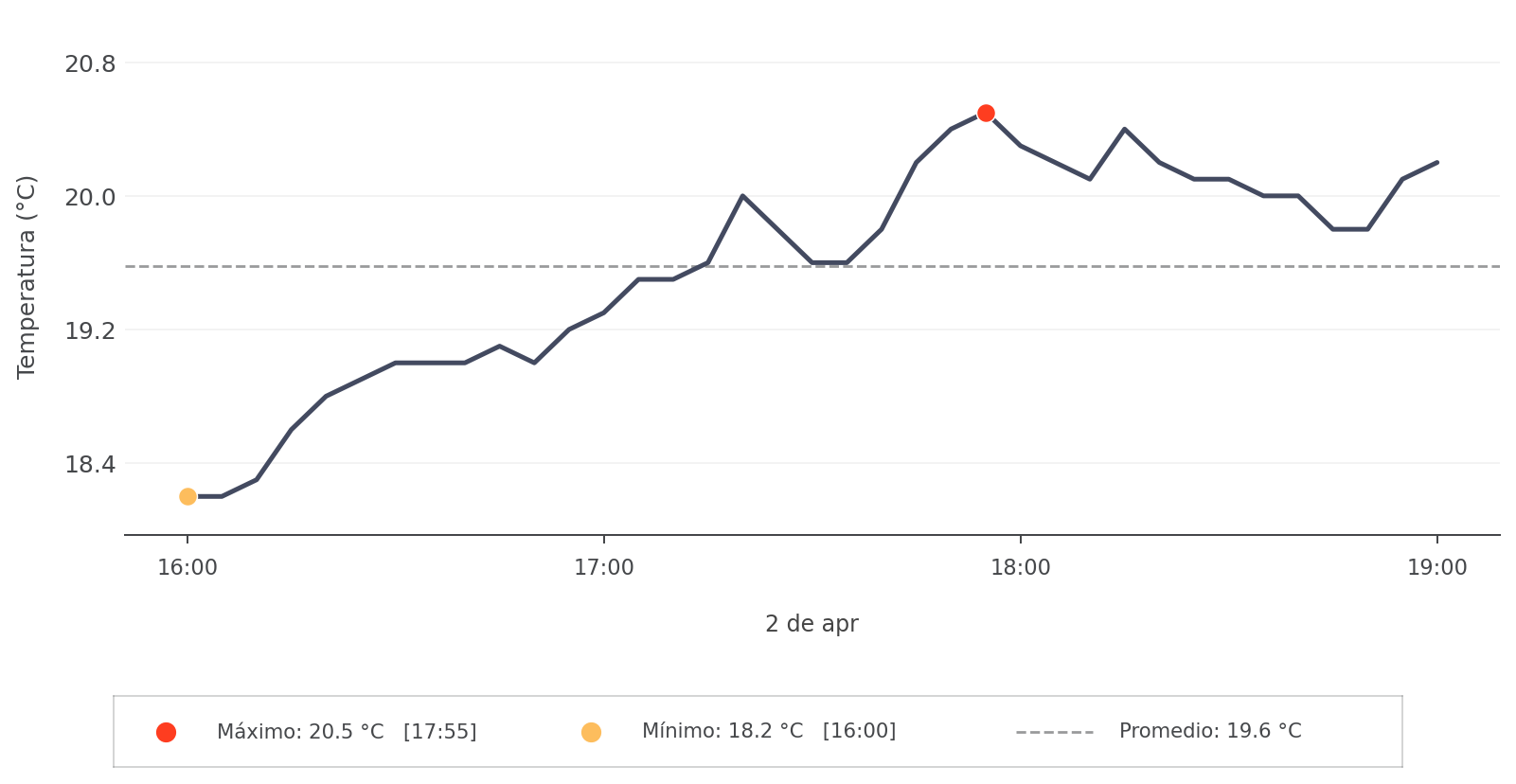The height and width of the screenshot is (784, 1516).
Task: Click the red maximum marker on the line
Action: tap(986, 114)
